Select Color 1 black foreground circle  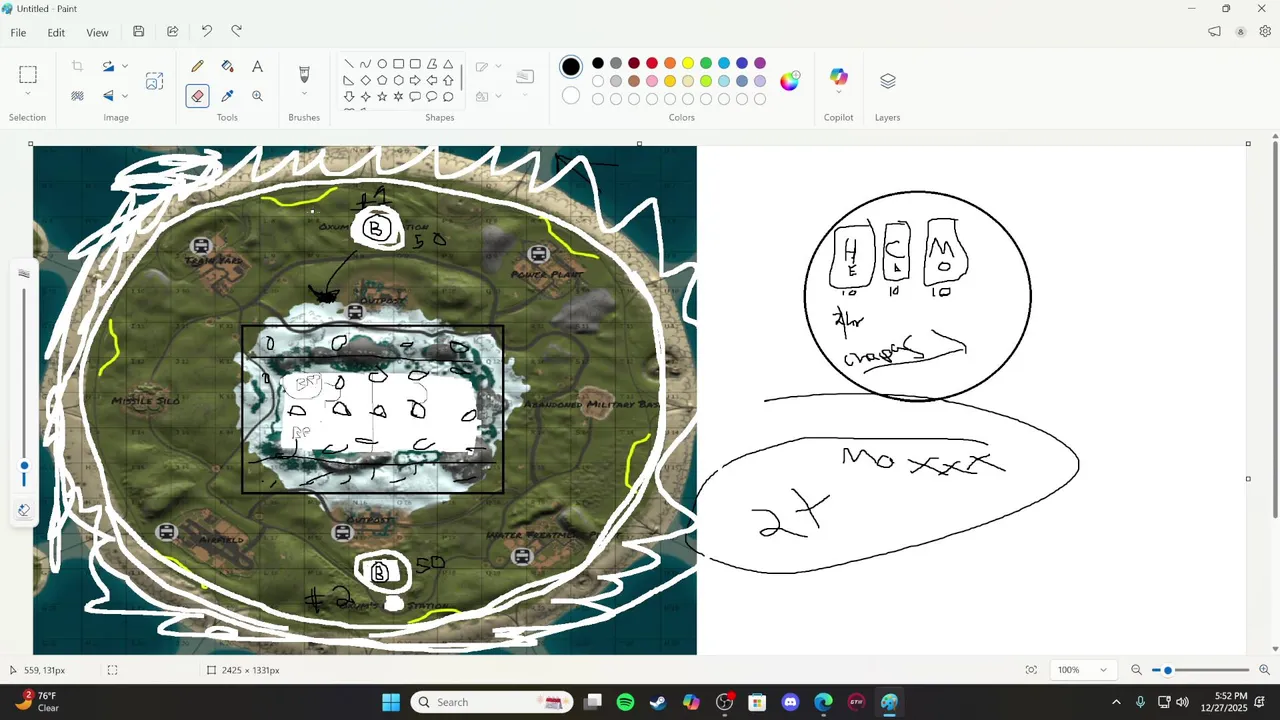tap(571, 67)
